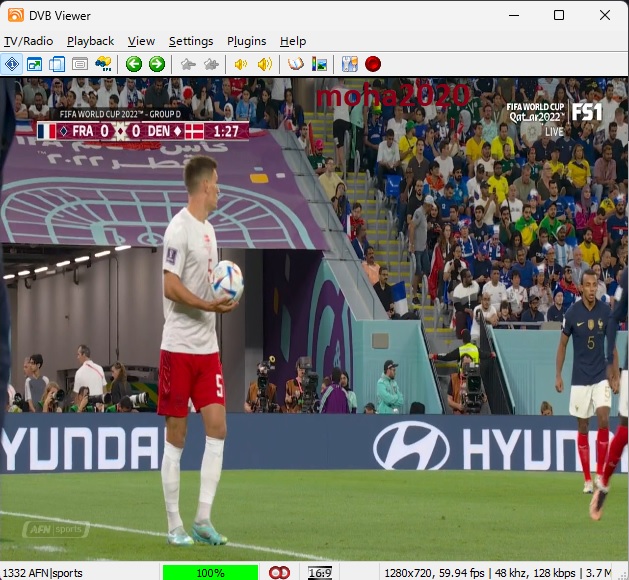629x580 pixels.
Task: Click the 1280x720, 59.94 fps status text
Action: coord(434,573)
